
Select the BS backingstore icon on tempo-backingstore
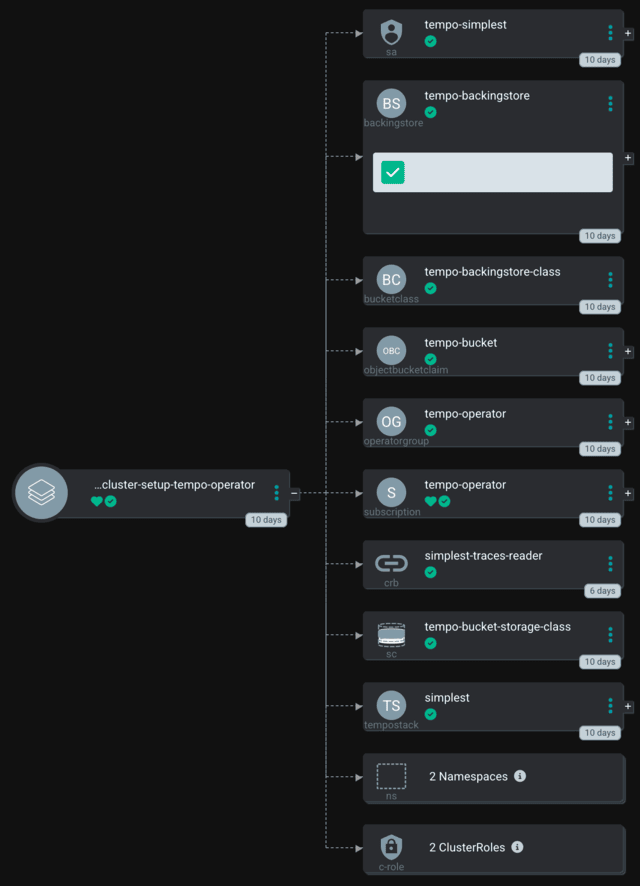click(x=390, y=103)
